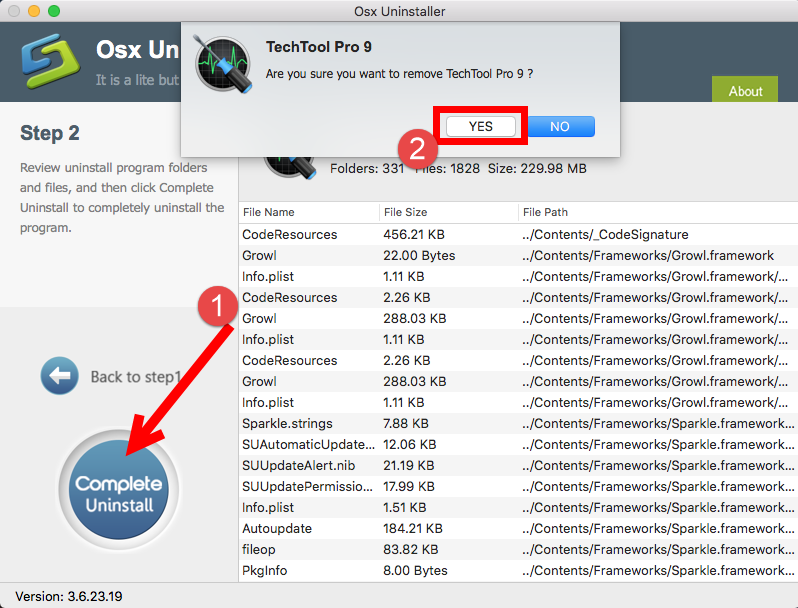Viewport: 798px width, 608px height.
Task: Sort by the File Path column header
Action: point(659,212)
